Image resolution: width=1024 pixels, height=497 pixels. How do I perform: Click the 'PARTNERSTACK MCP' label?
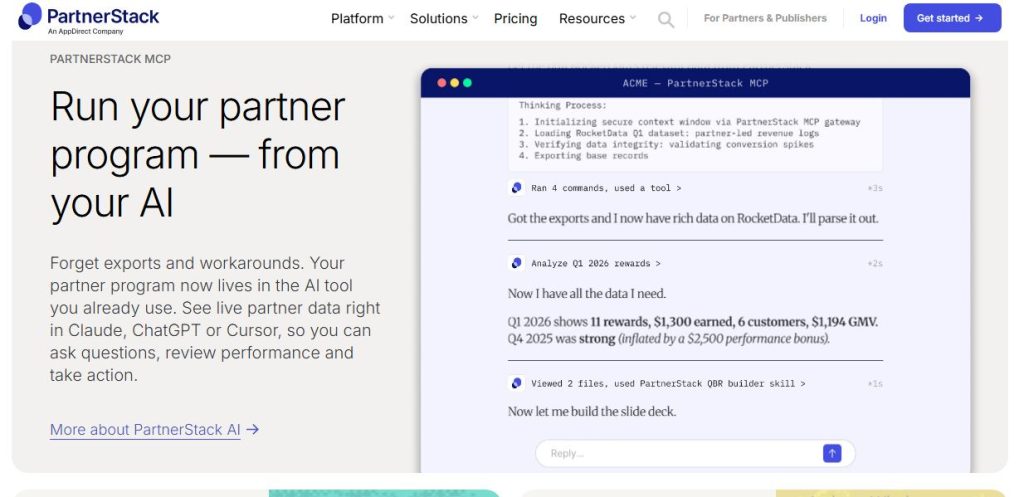coord(110,59)
